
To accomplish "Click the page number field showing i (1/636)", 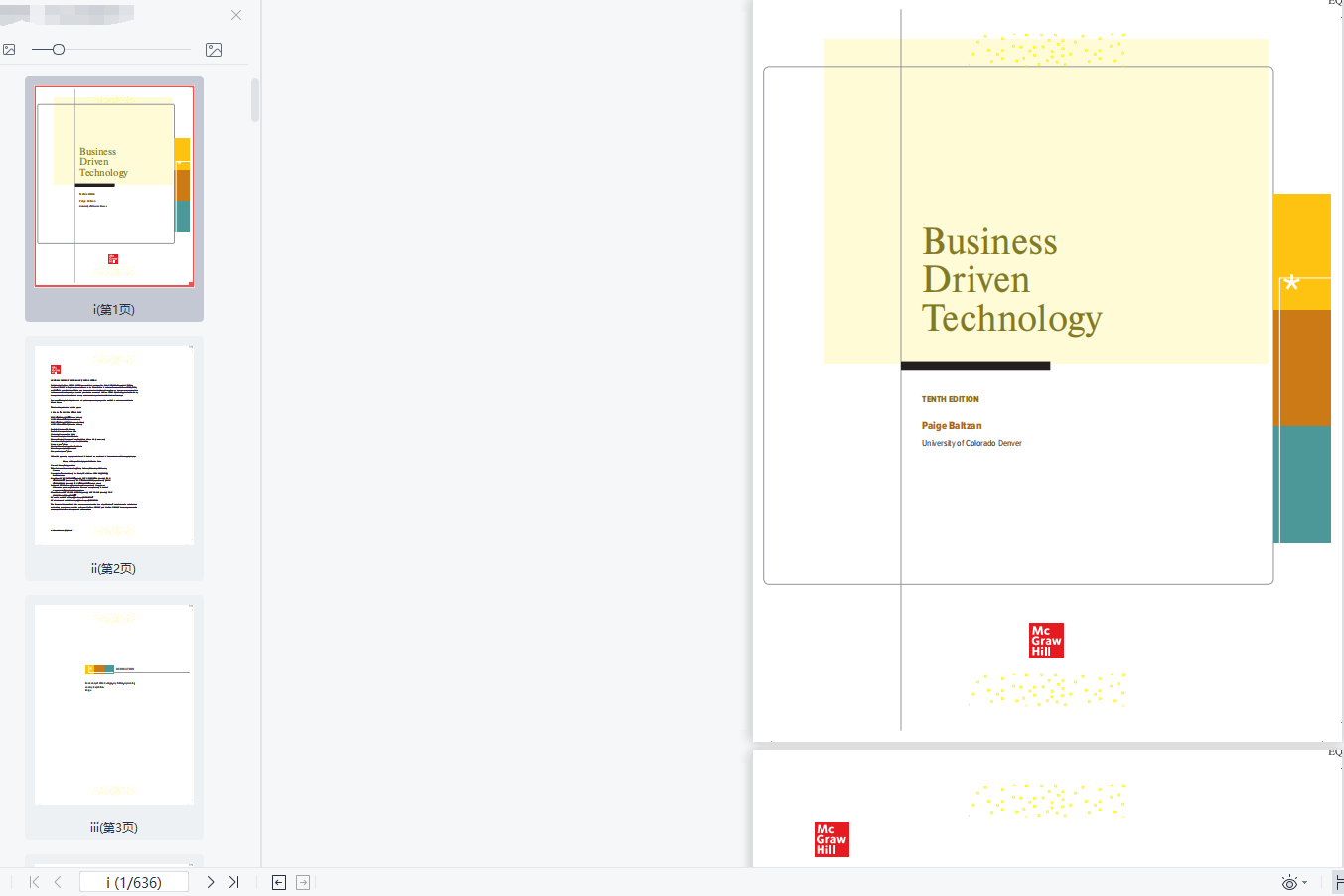I will (134, 882).
